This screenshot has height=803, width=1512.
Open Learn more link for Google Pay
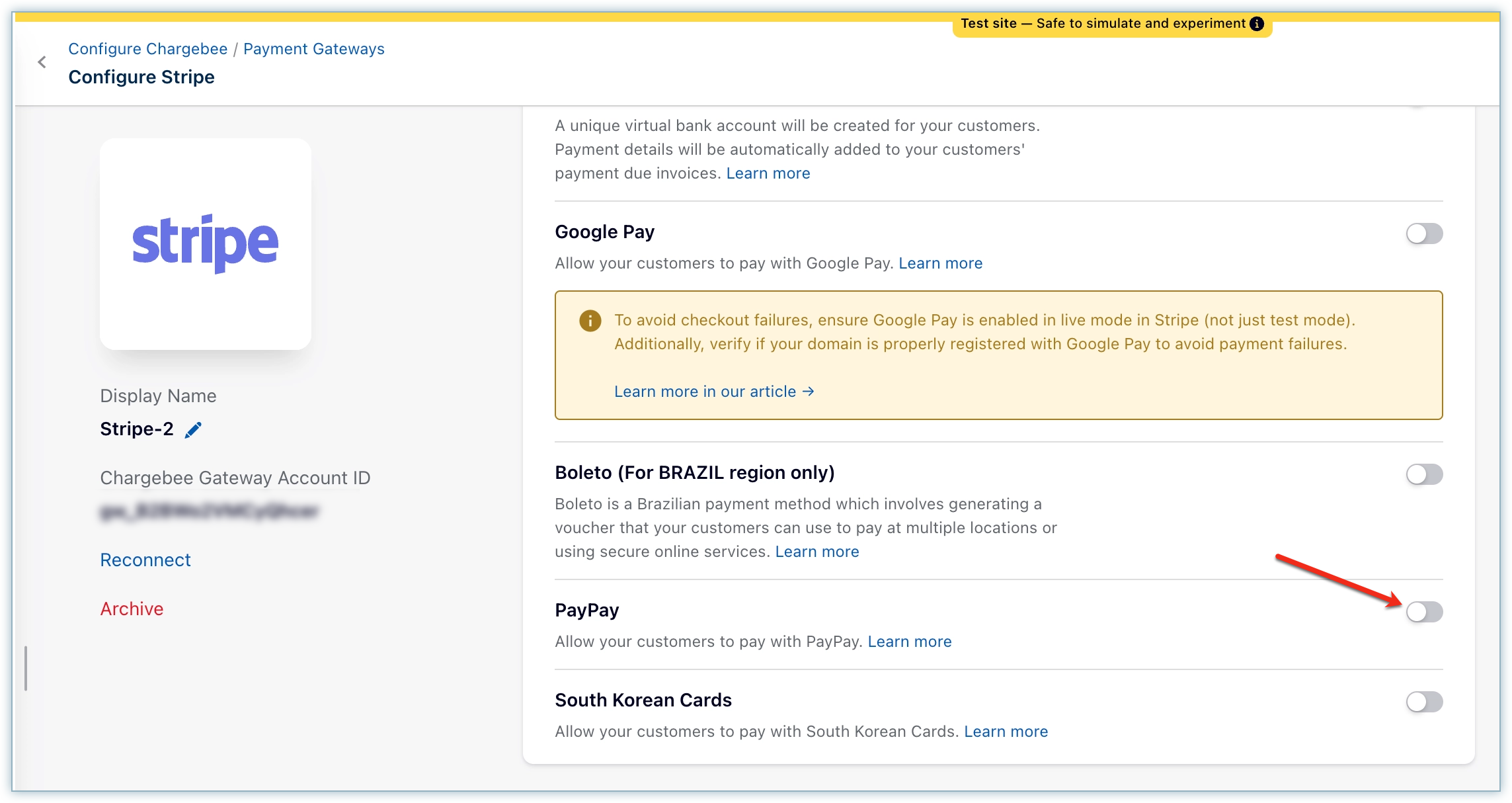941,263
